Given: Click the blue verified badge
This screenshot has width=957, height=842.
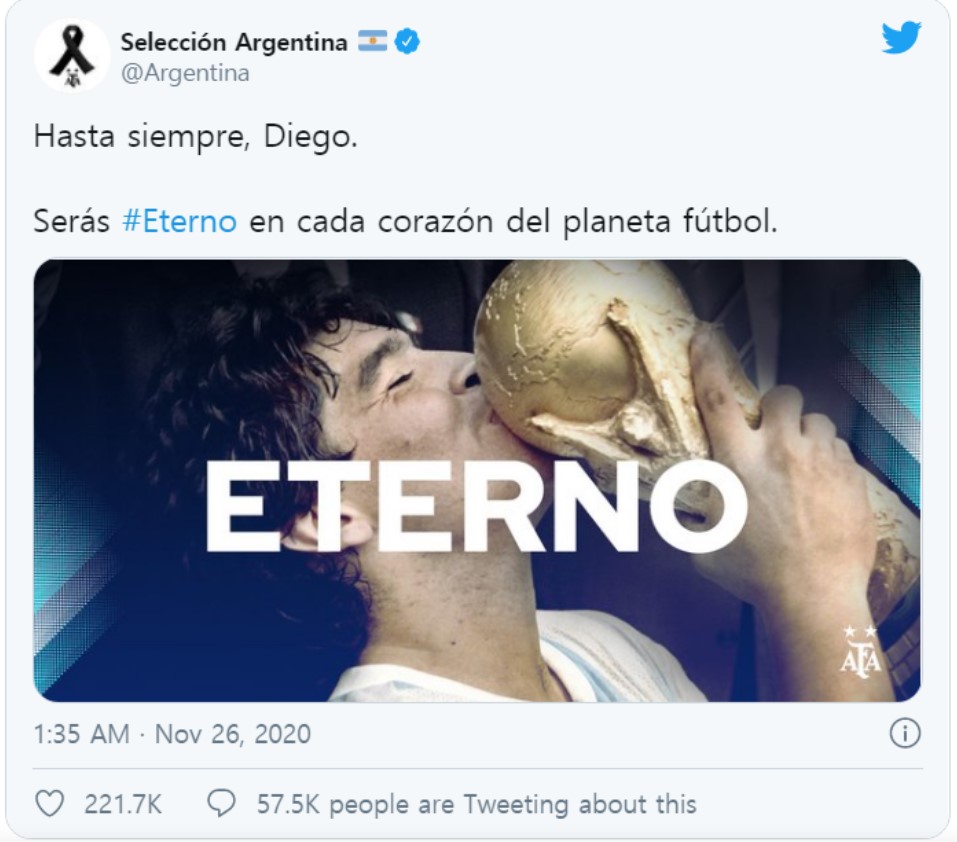Looking at the screenshot, I should click(407, 42).
